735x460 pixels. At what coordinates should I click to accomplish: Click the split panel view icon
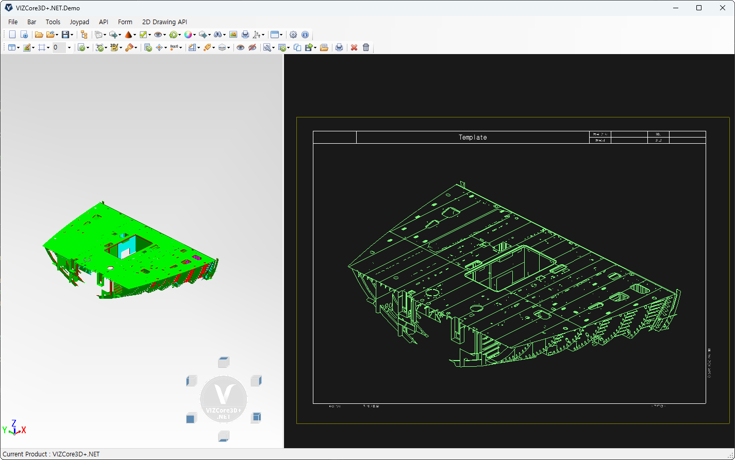point(12,47)
